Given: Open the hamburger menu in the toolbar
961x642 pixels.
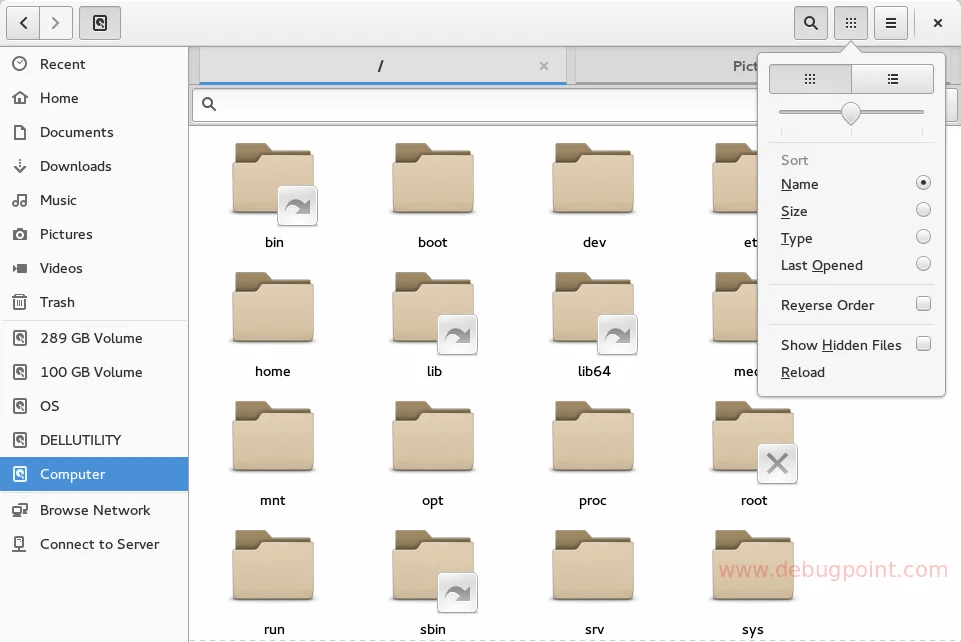Looking at the screenshot, I should [890, 22].
